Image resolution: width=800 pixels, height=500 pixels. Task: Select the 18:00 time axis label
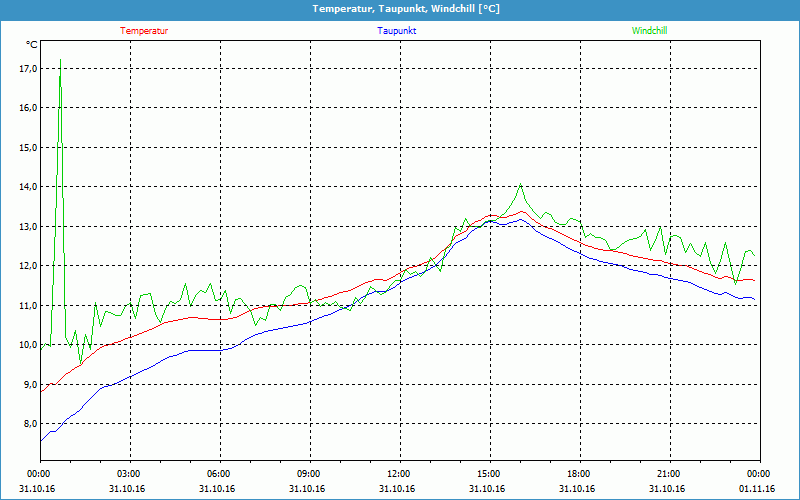pyautogui.click(x=579, y=474)
